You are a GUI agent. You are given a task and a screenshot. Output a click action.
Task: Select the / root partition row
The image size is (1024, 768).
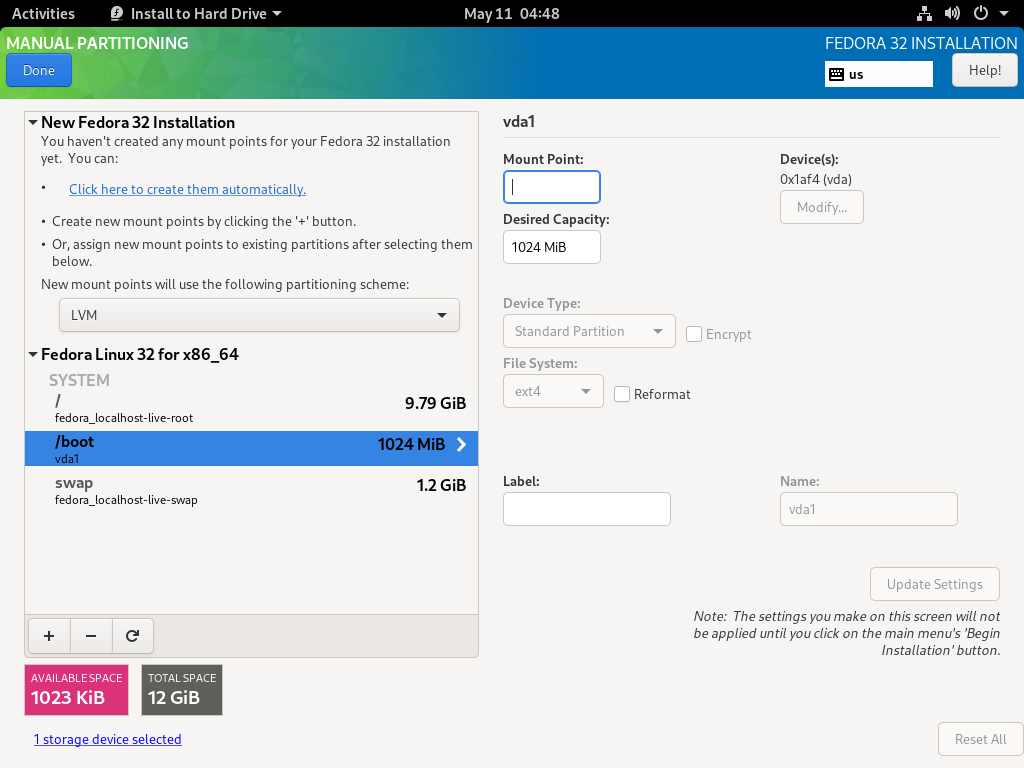point(251,409)
